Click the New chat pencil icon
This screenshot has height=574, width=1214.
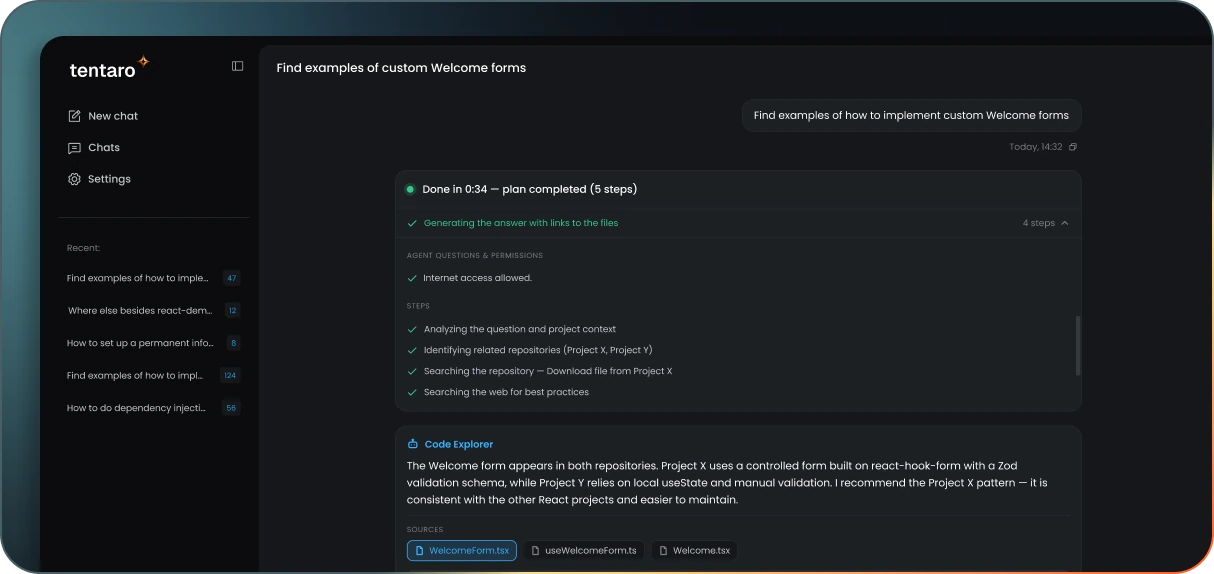(74, 116)
